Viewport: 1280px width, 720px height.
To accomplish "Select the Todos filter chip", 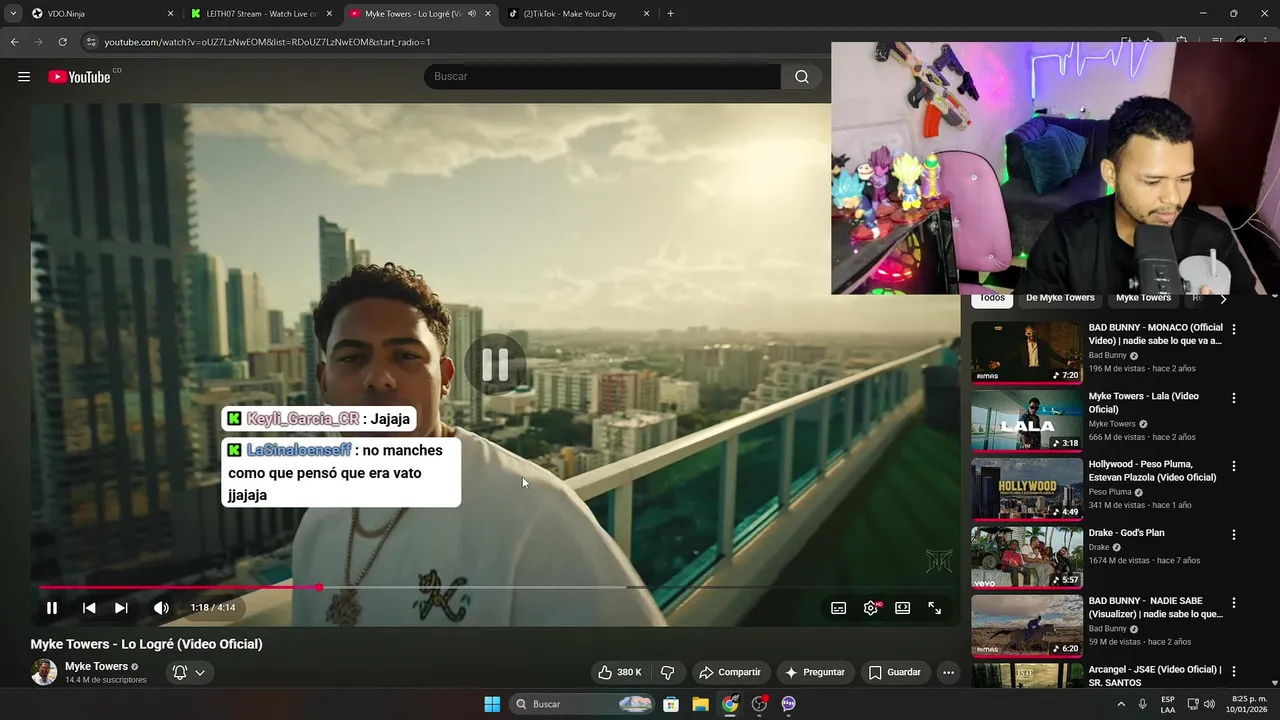I will pos(992,298).
